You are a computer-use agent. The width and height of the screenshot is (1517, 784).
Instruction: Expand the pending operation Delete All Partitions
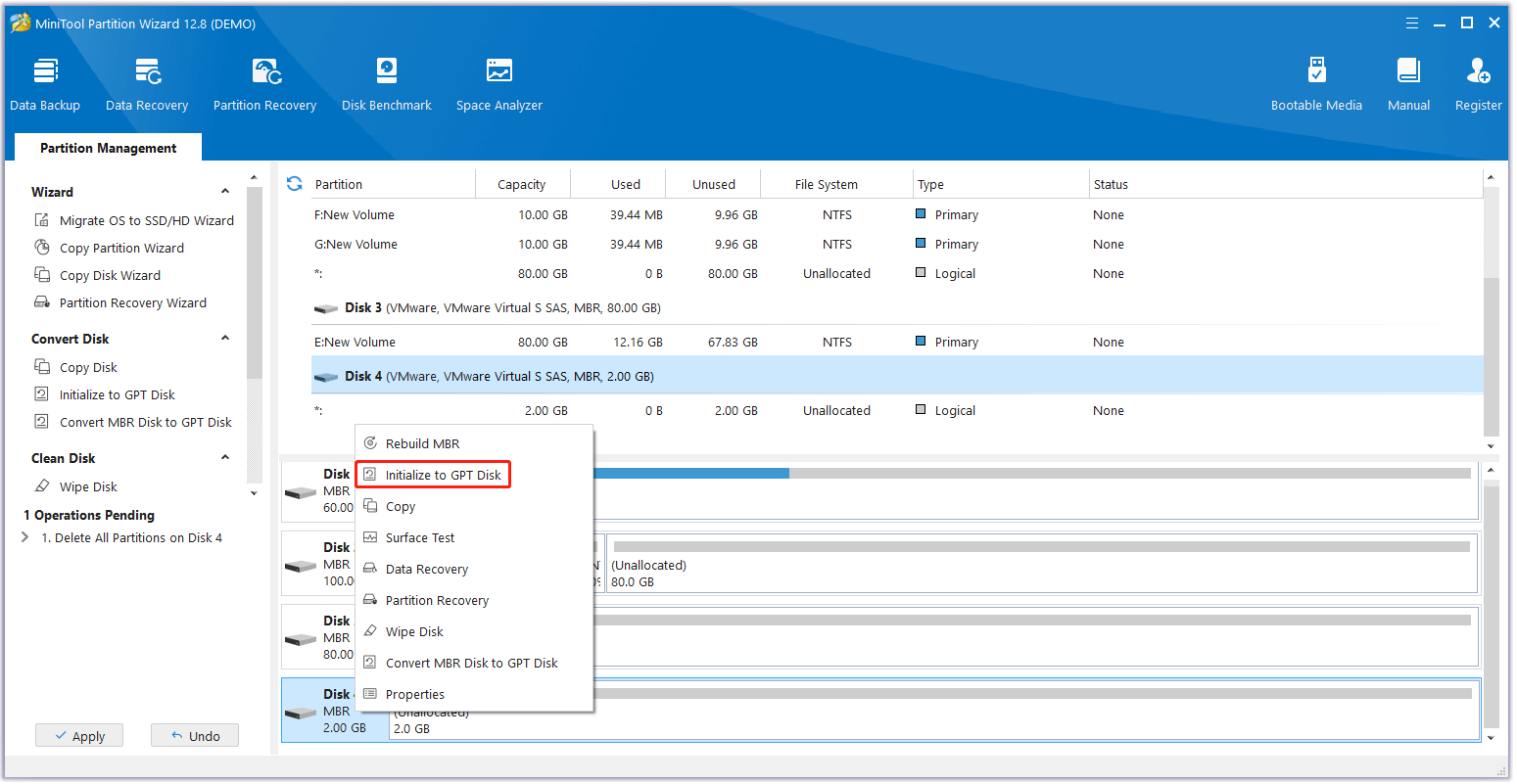(x=24, y=537)
